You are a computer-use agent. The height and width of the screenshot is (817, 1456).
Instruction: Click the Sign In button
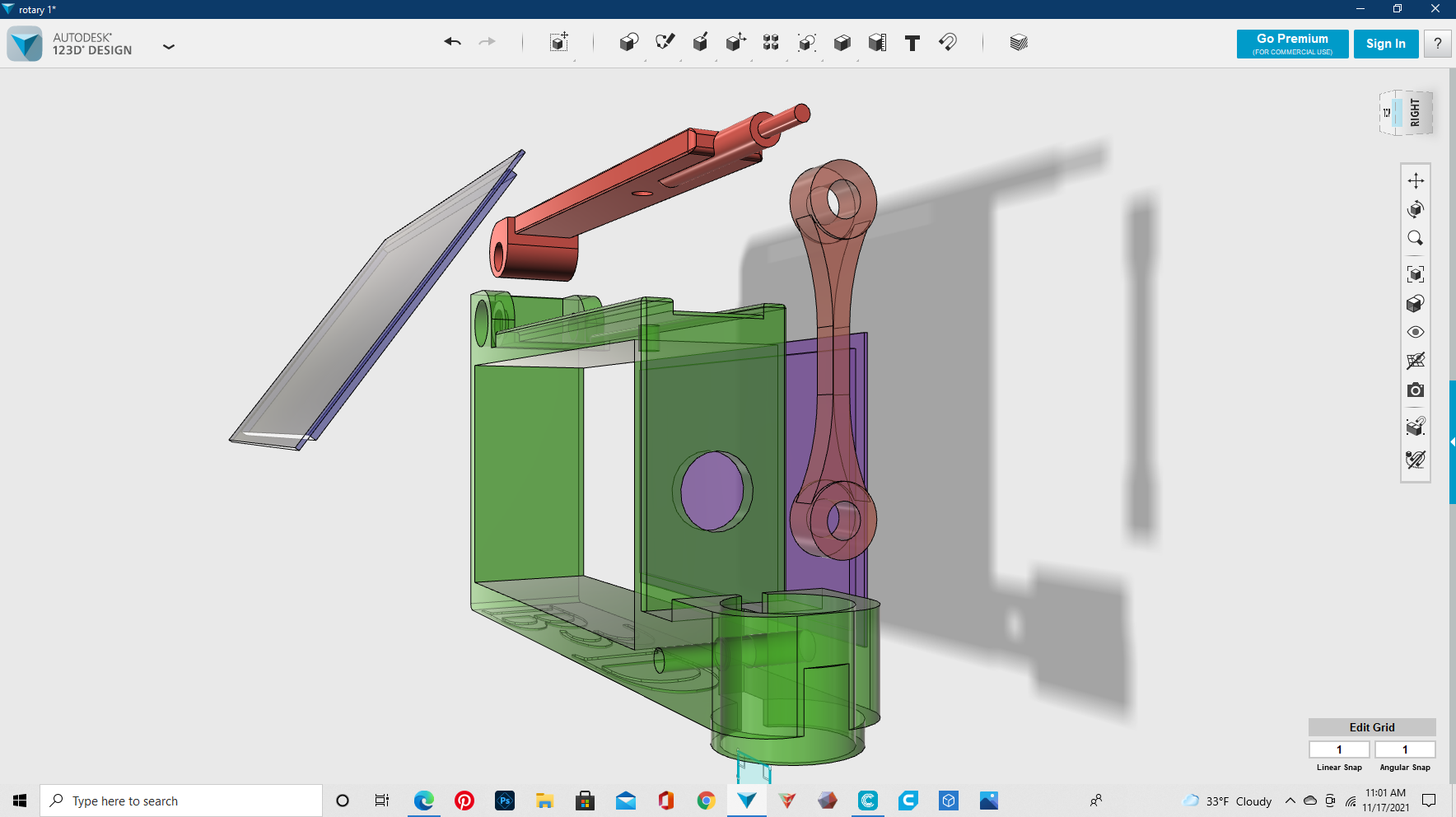click(x=1385, y=44)
